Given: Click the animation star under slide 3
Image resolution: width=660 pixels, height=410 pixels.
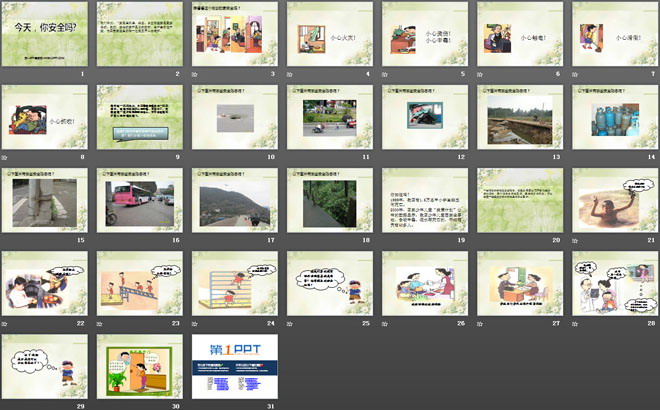Looking at the screenshot, I should 194,75.
